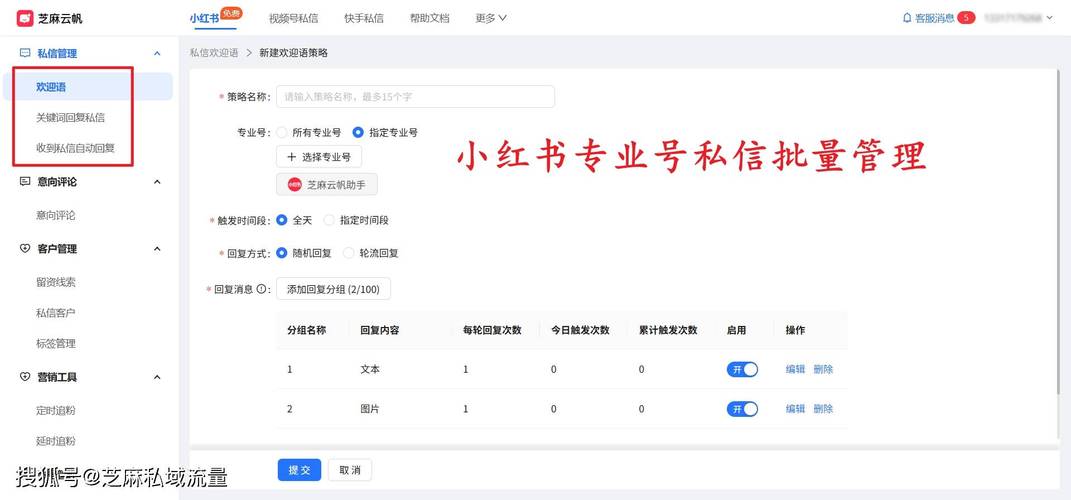Open the 更多 dropdown menu
The width and height of the screenshot is (1071, 500).
[x=491, y=18]
